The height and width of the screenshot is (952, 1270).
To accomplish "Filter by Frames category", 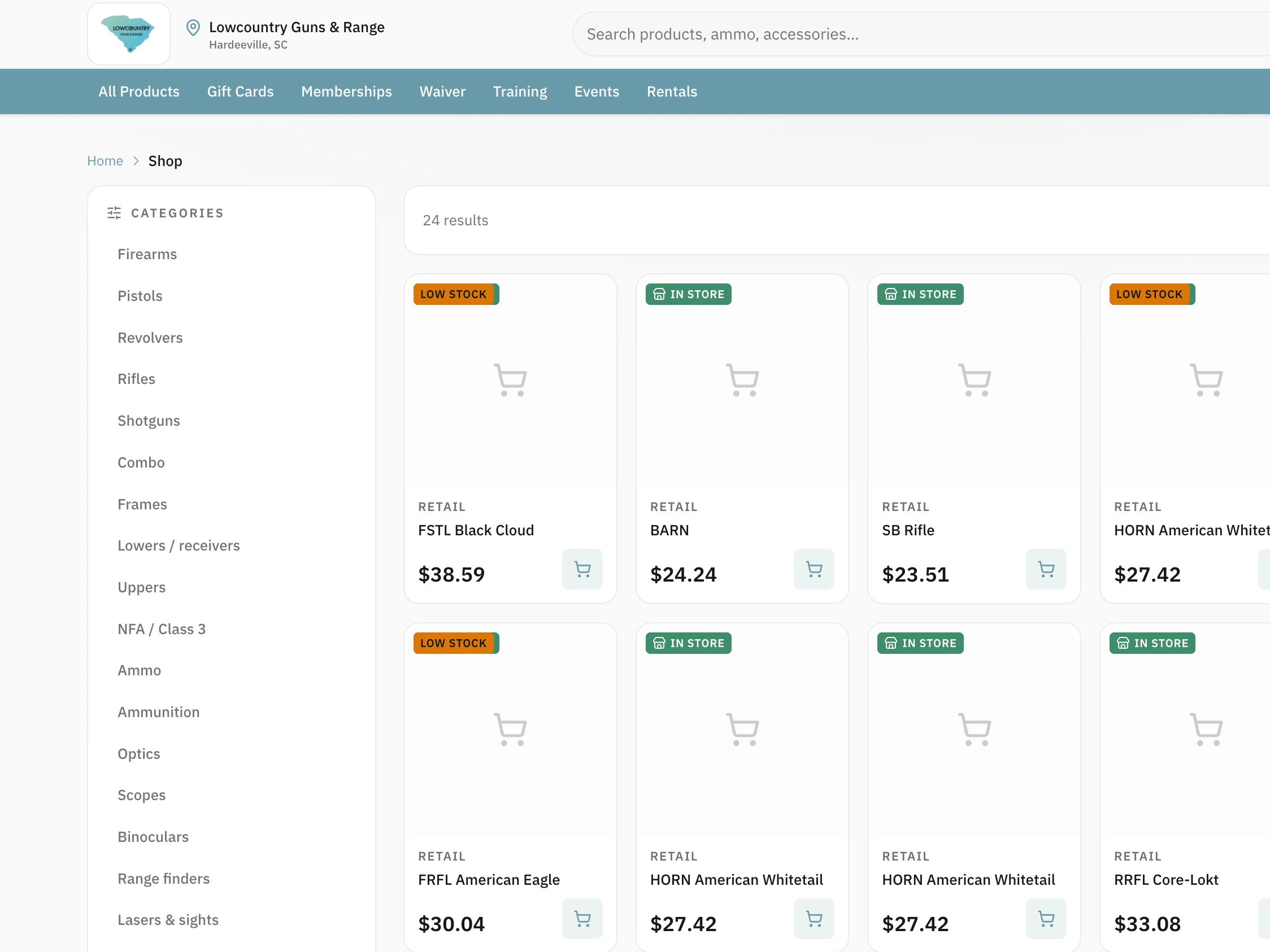I will pos(142,505).
